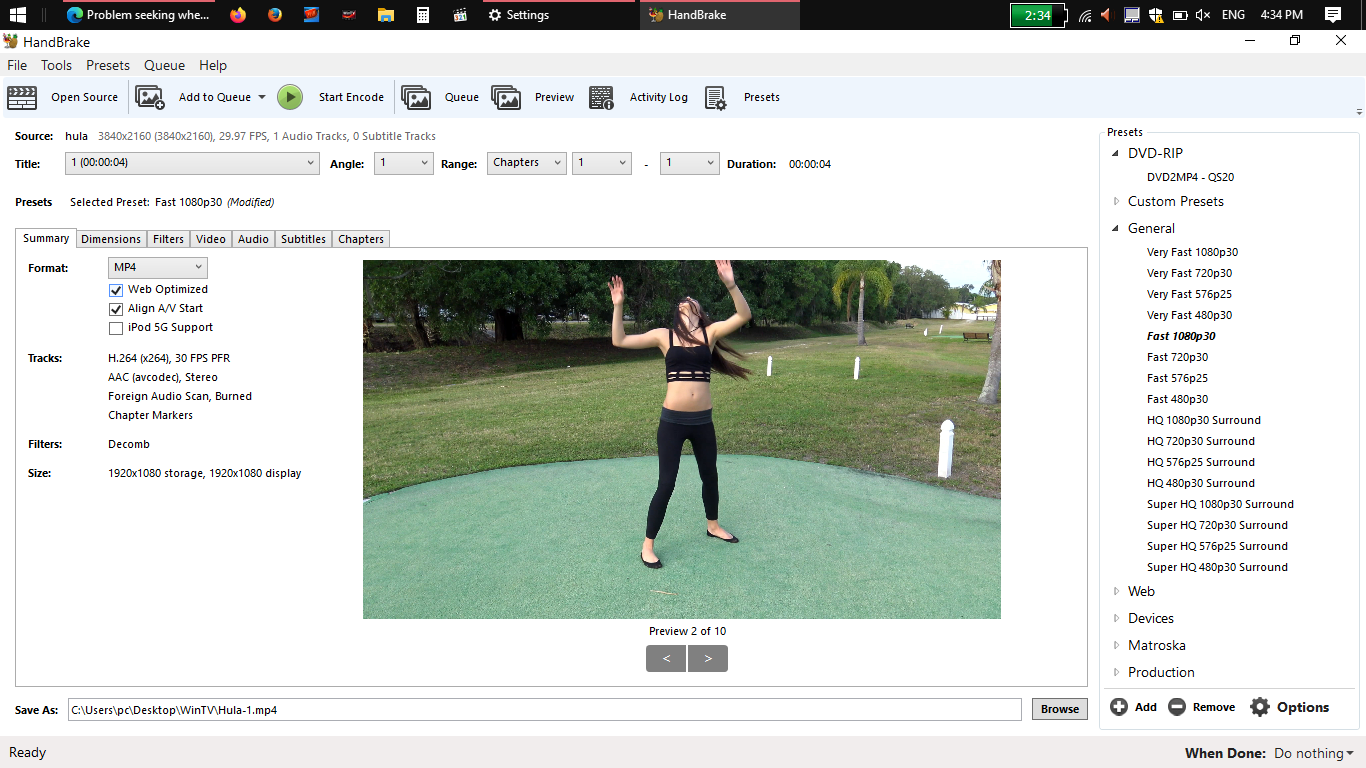The width and height of the screenshot is (1366, 768).
Task: Click the Save As file path field
Action: [545, 710]
